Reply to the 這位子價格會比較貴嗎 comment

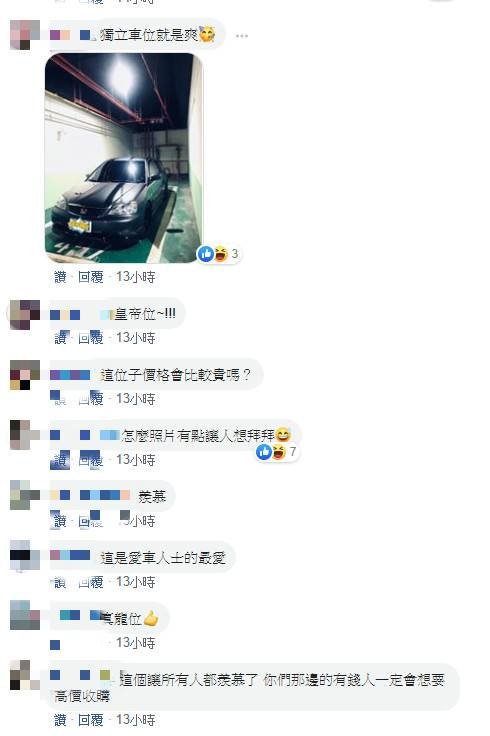tap(91, 399)
